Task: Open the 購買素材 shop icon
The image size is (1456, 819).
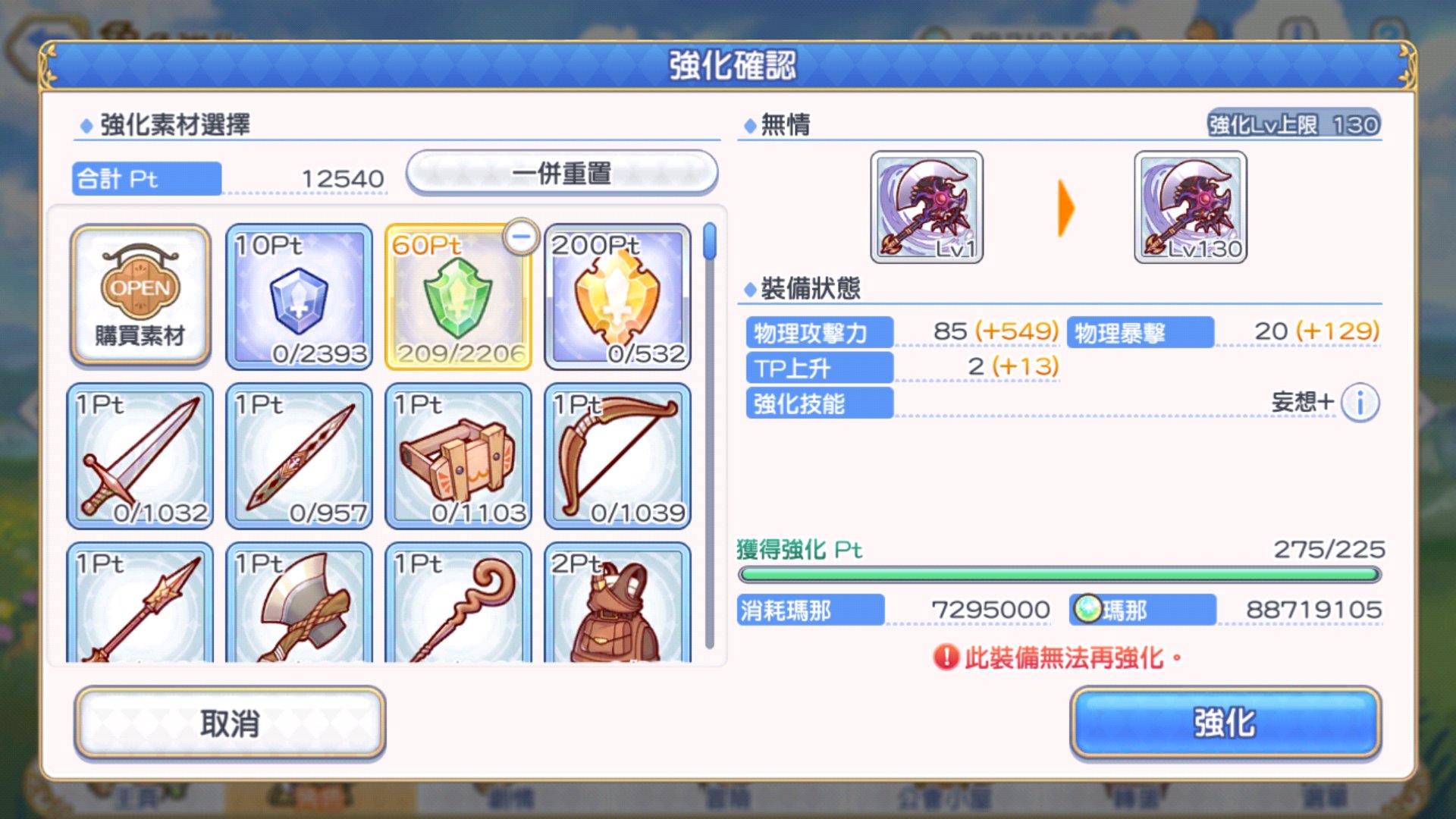Action: point(140,296)
